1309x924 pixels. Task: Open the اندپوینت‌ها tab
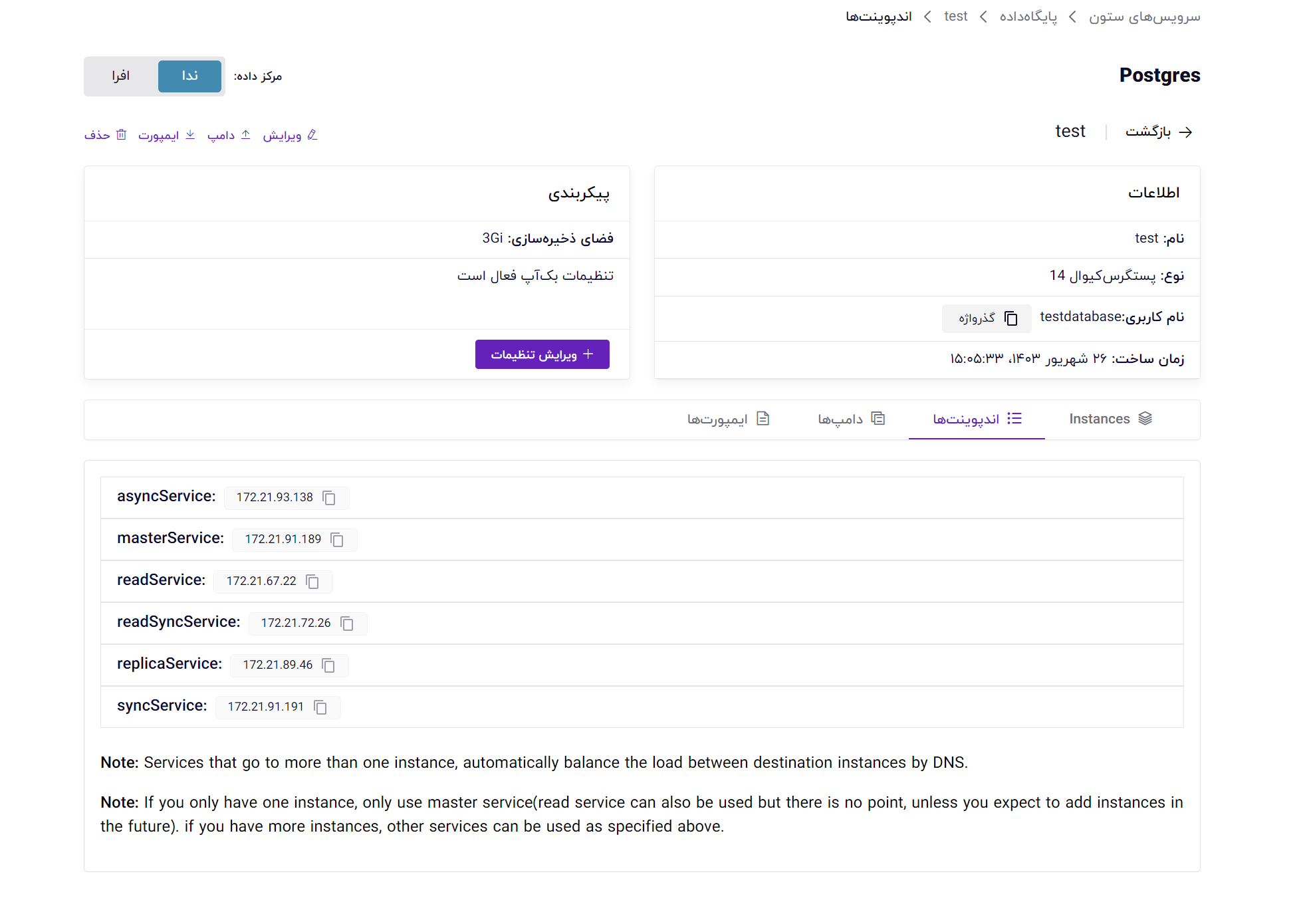click(x=977, y=419)
